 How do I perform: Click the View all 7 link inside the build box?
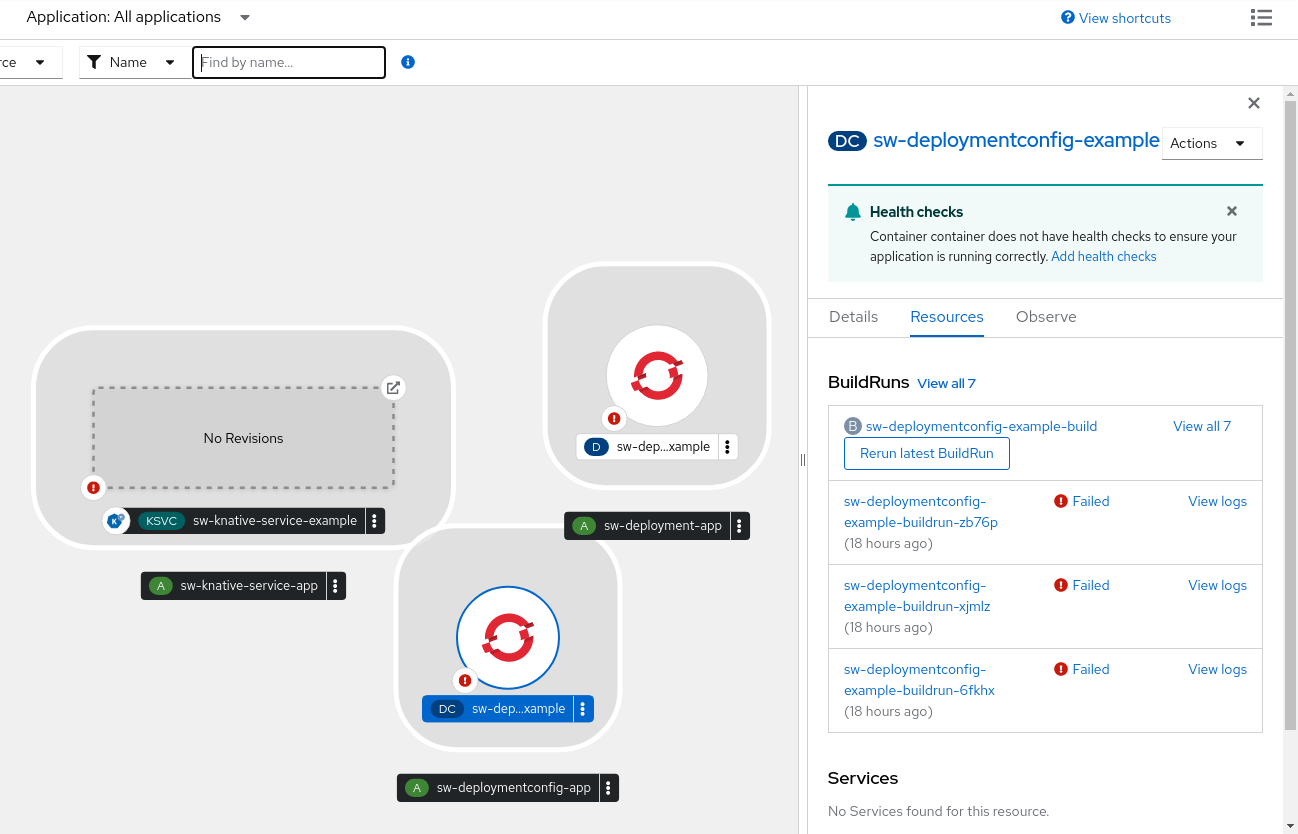1202,426
